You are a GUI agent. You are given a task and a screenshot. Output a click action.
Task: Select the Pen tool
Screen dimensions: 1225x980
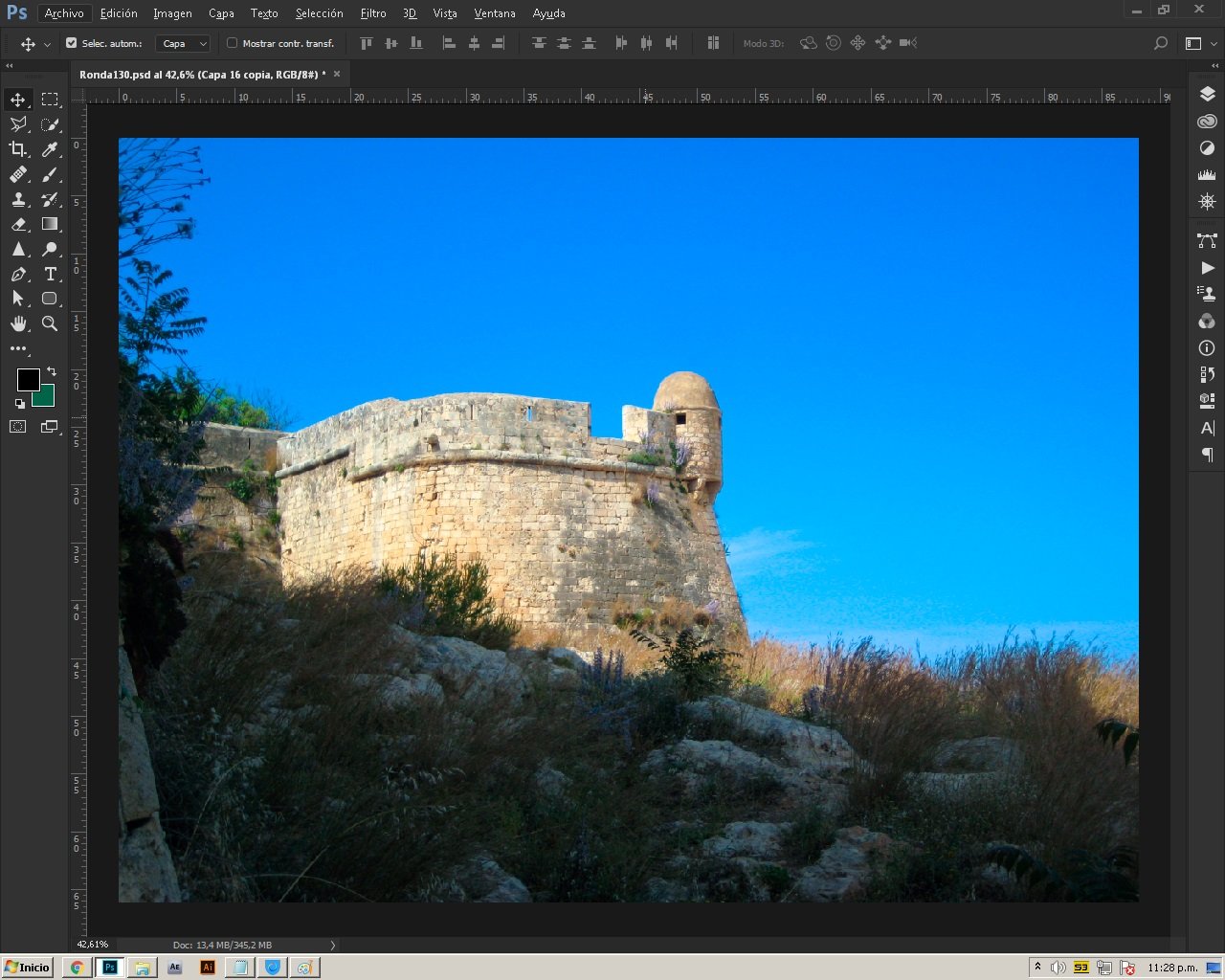18,274
